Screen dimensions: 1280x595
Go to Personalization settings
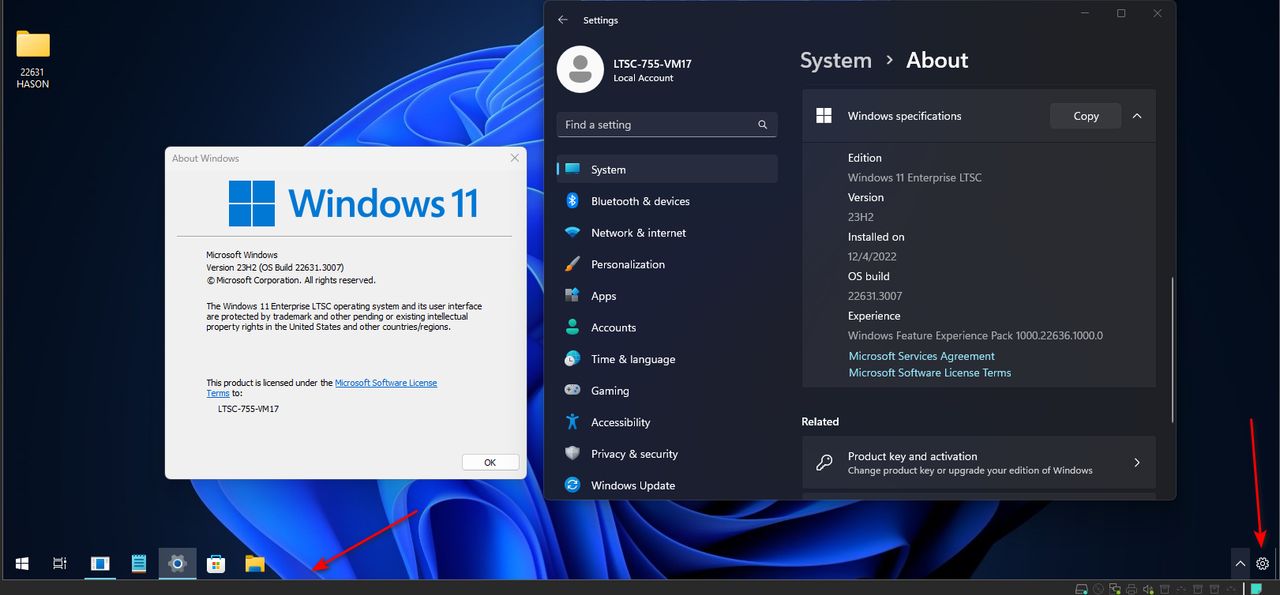[667, 264]
